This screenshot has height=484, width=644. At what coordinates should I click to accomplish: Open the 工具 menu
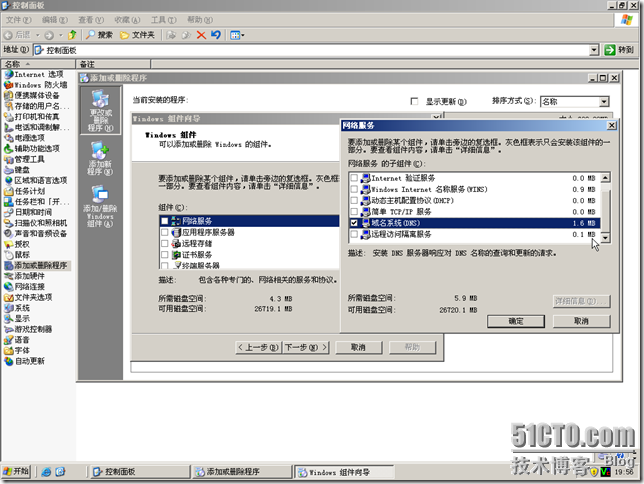(x=163, y=20)
